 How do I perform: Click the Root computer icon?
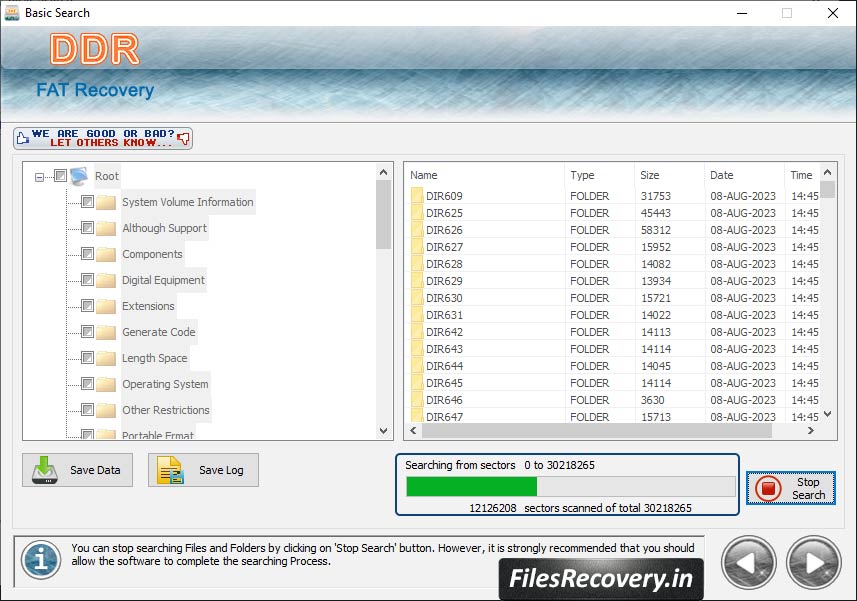[x=79, y=176]
